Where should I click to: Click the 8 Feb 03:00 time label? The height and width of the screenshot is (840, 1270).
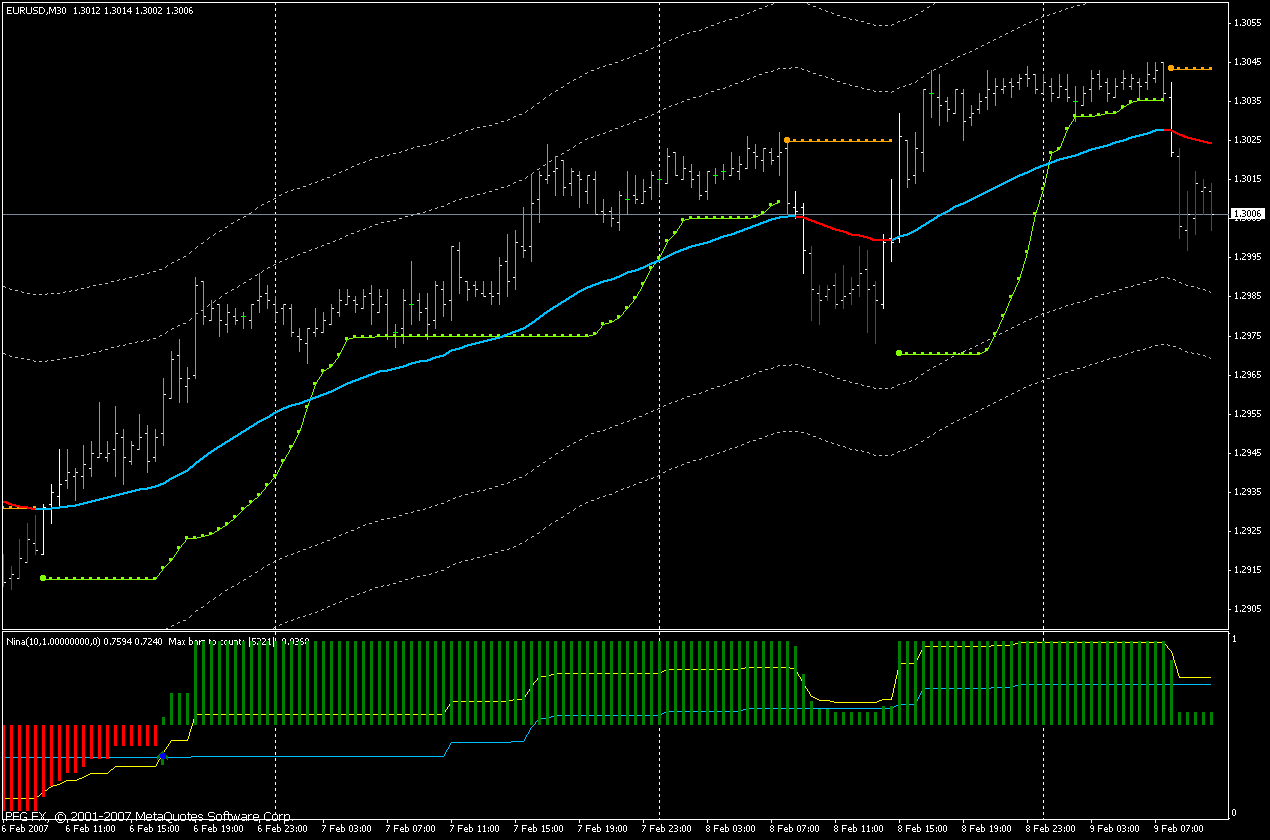[x=730, y=829]
